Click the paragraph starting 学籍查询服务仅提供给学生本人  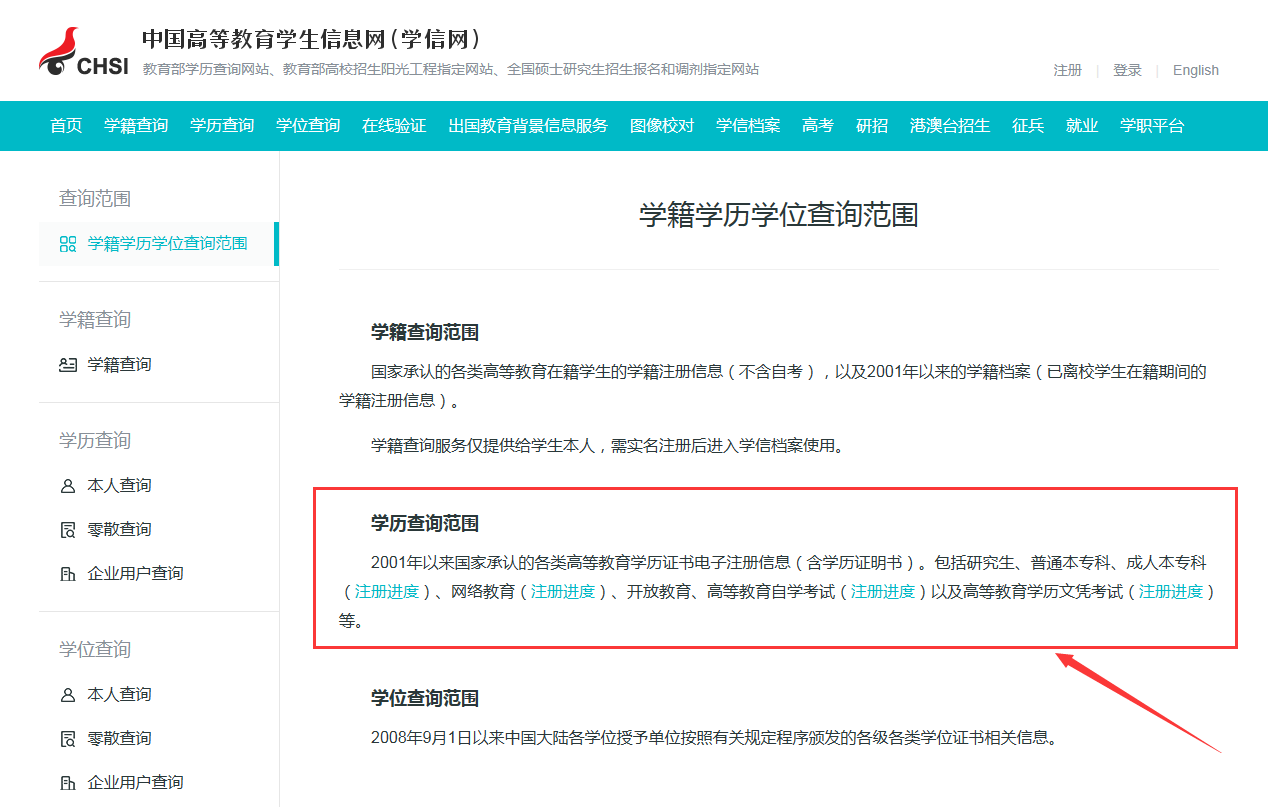609,446
